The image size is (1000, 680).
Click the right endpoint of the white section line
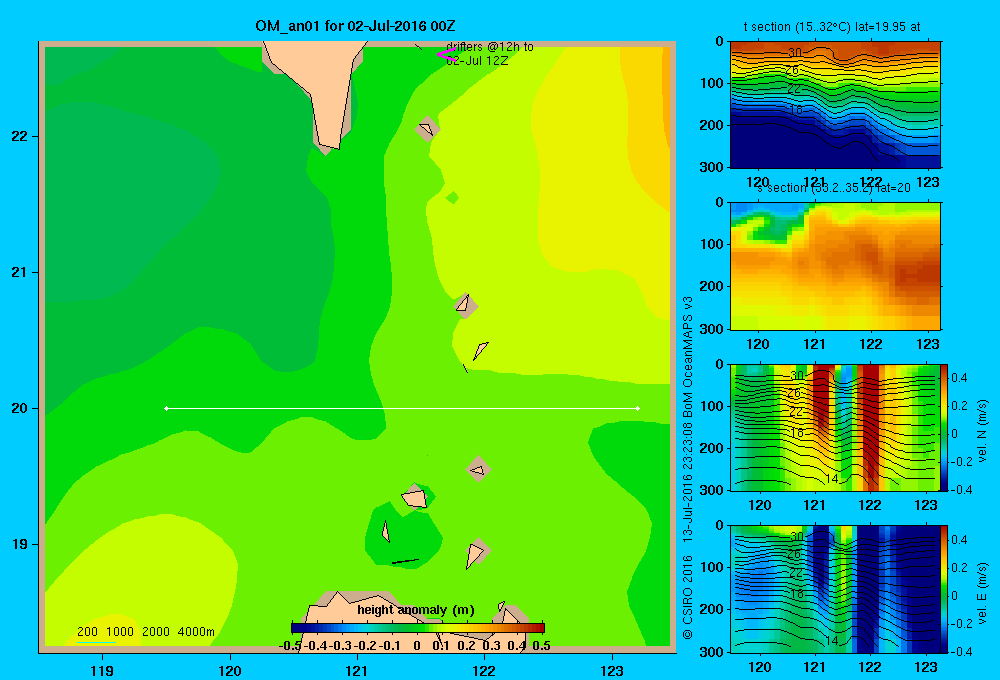point(638,408)
